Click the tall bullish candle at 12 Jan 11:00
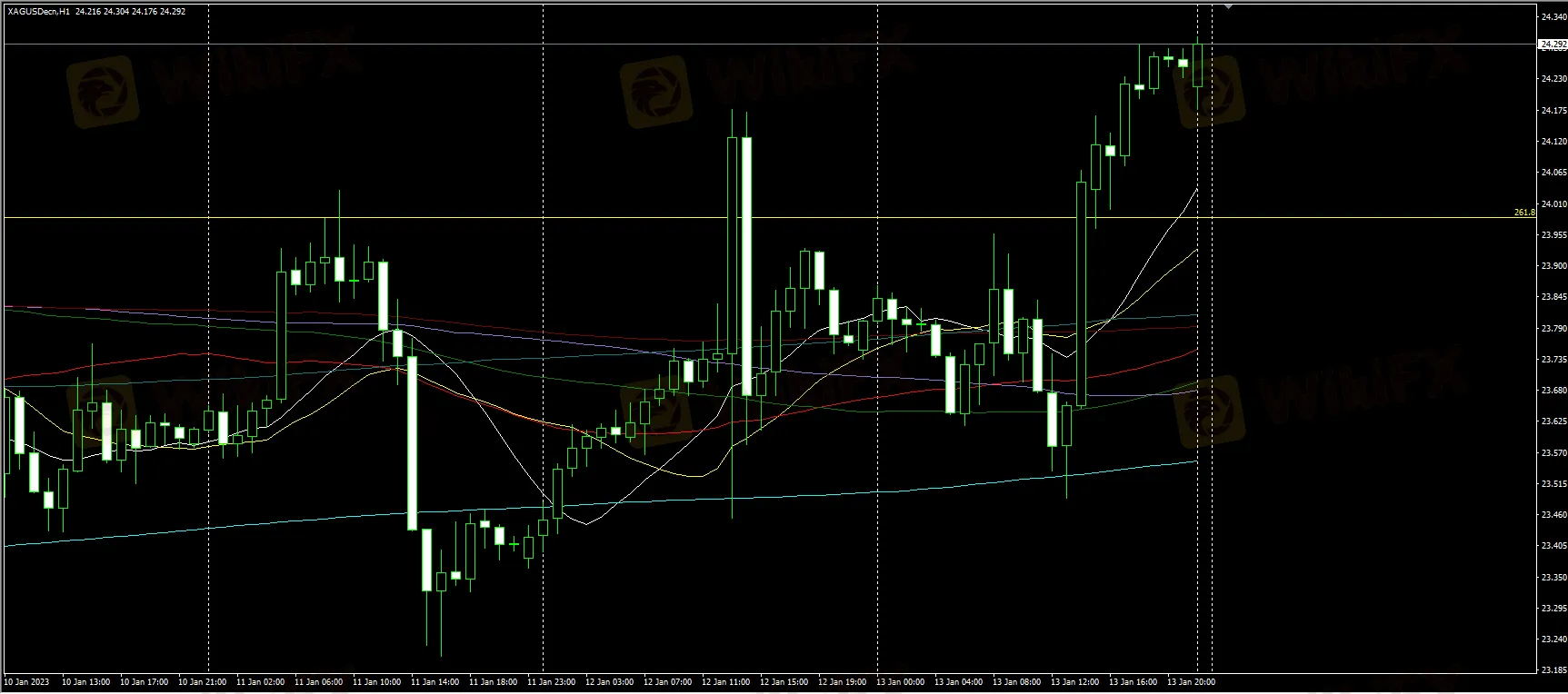Image resolution: width=1568 pixels, height=694 pixels. pyautogui.click(x=732, y=245)
